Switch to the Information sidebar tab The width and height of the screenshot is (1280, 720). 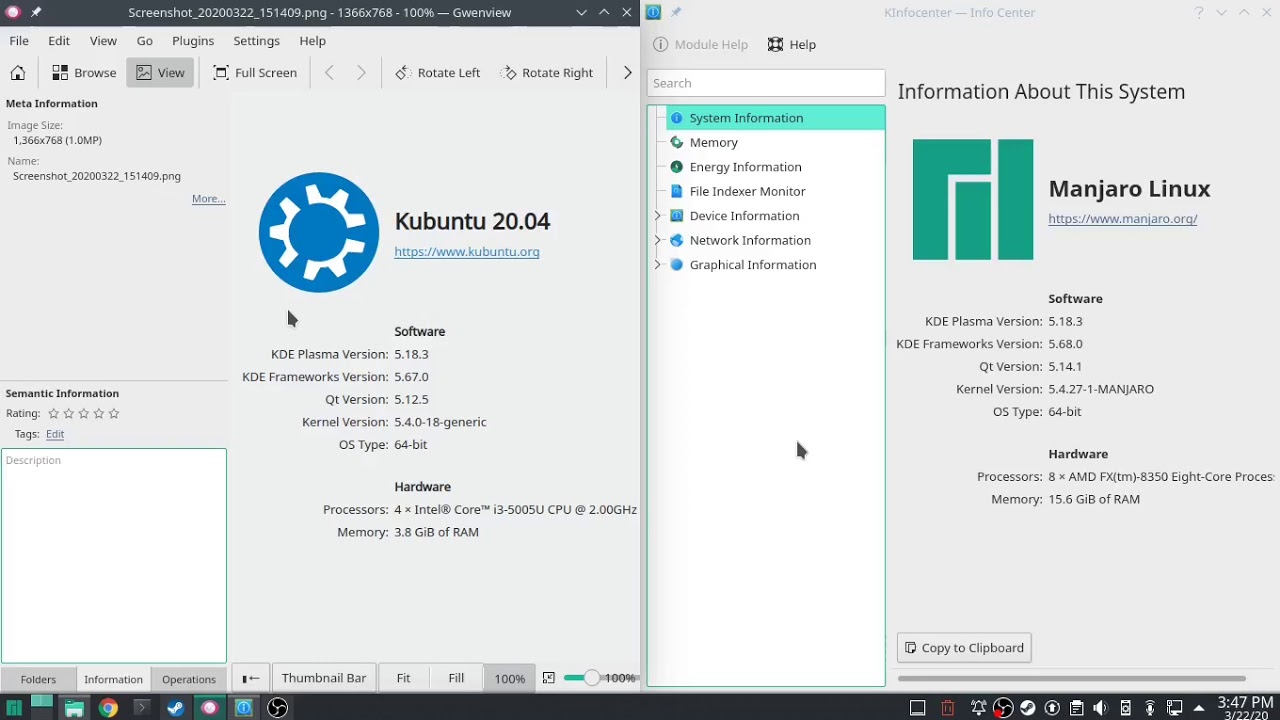coord(113,679)
